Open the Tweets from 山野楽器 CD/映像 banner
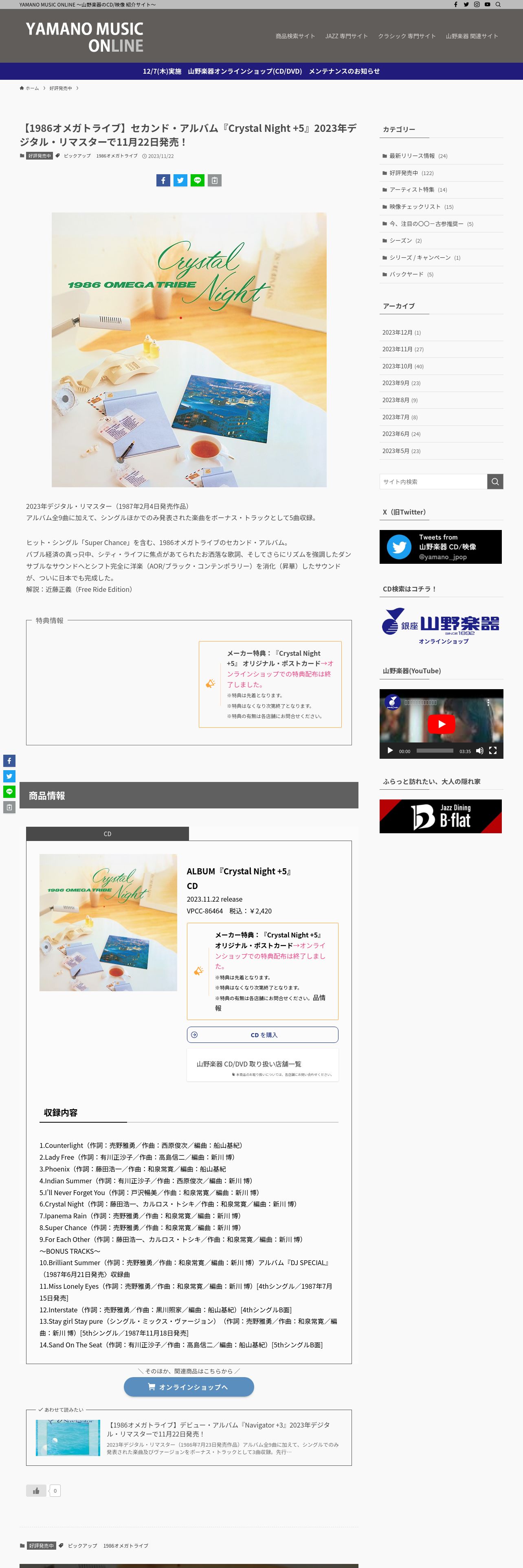The image size is (523, 1568). (x=441, y=547)
